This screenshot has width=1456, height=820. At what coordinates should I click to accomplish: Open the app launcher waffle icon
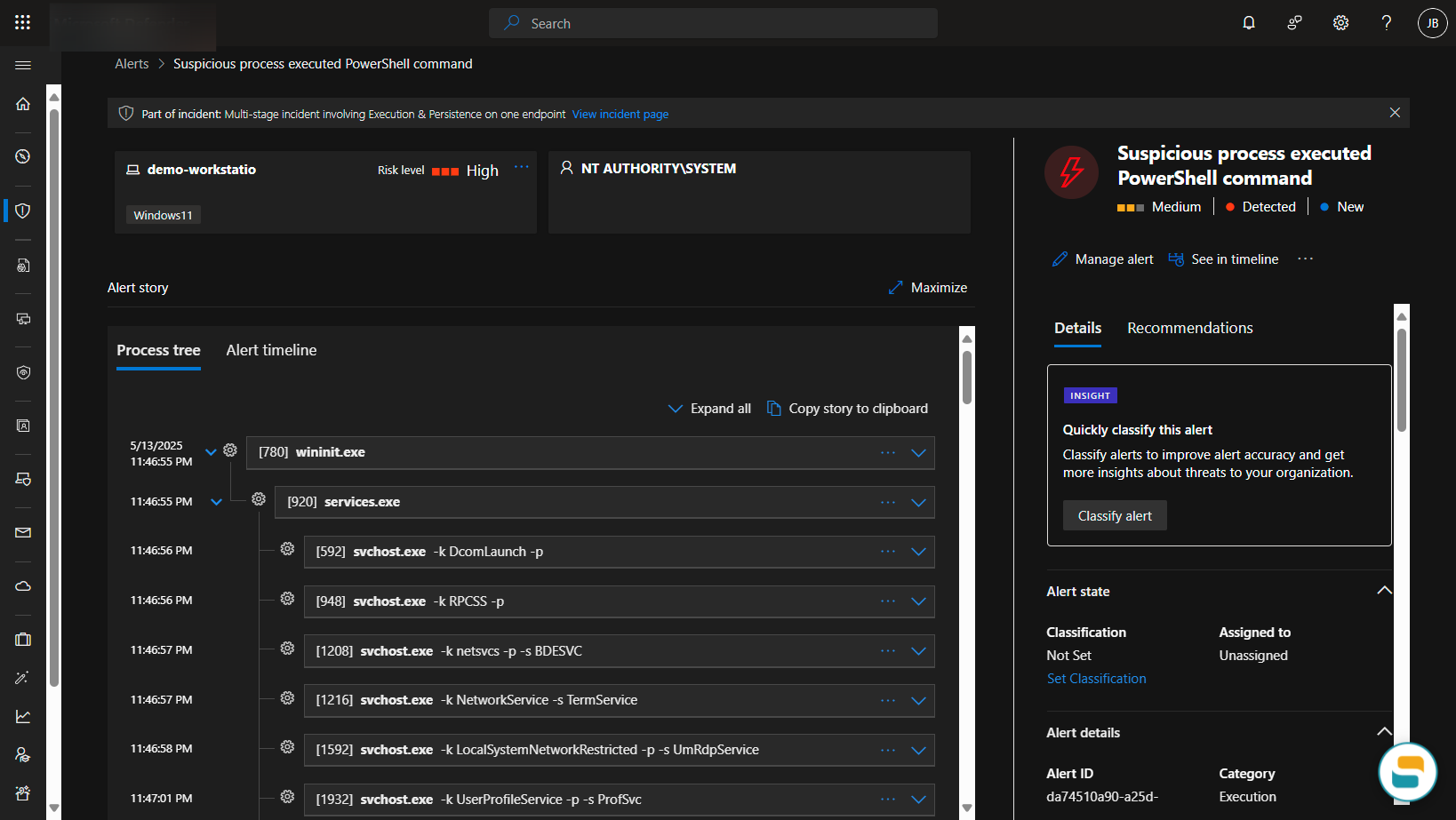coord(23,23)
